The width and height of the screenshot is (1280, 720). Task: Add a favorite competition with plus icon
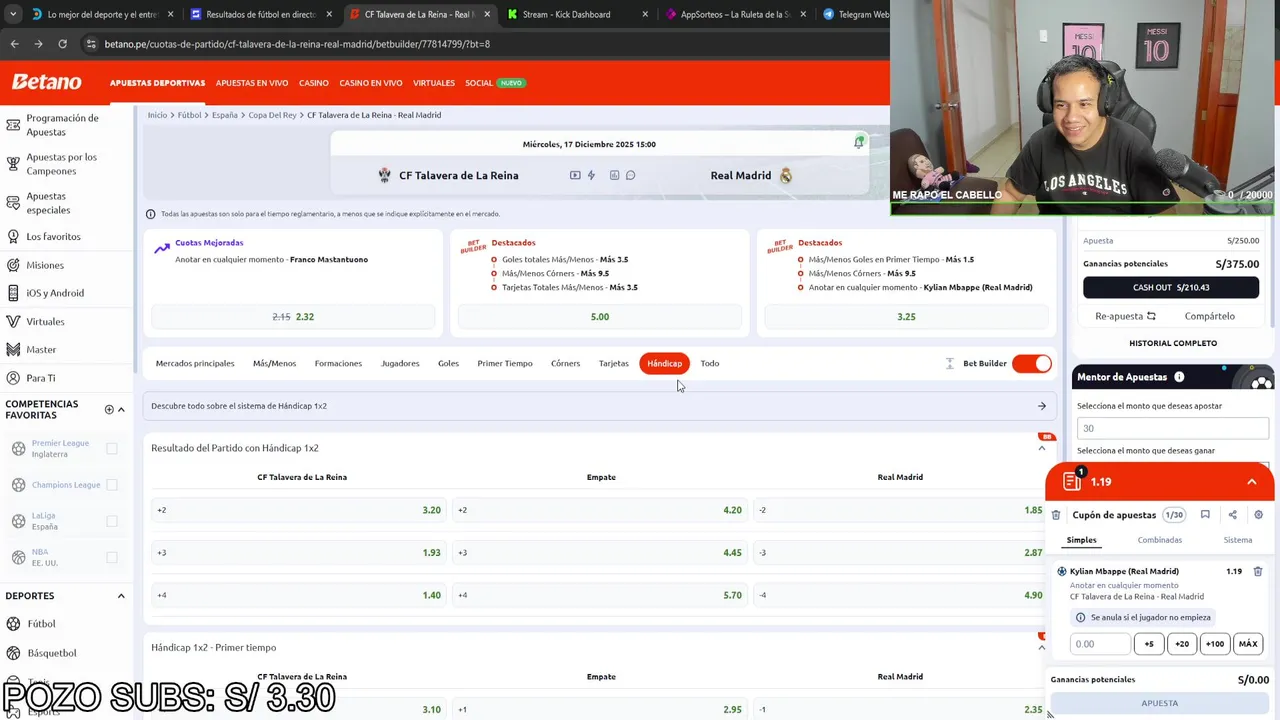[x=109, y=409]
